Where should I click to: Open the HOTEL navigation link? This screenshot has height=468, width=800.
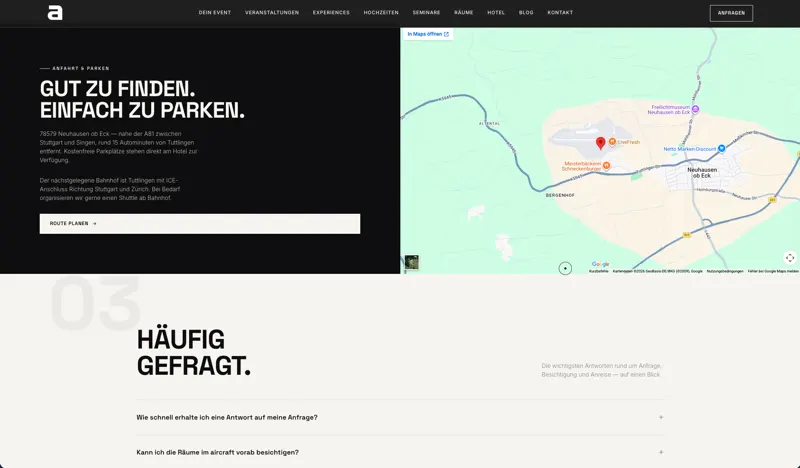pos(496,13)
